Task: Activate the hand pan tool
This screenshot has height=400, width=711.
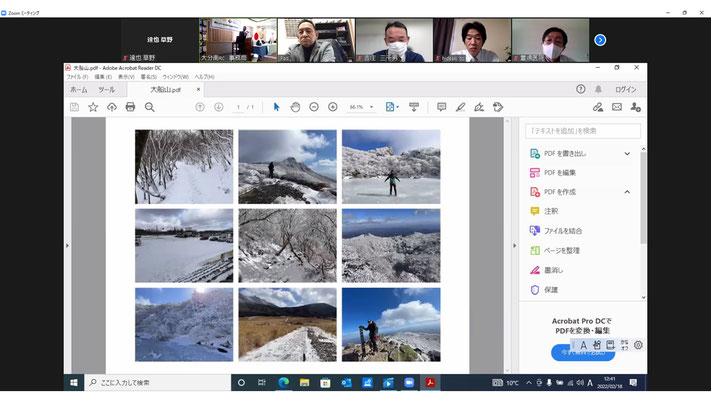Action: [x=295, y=107]
